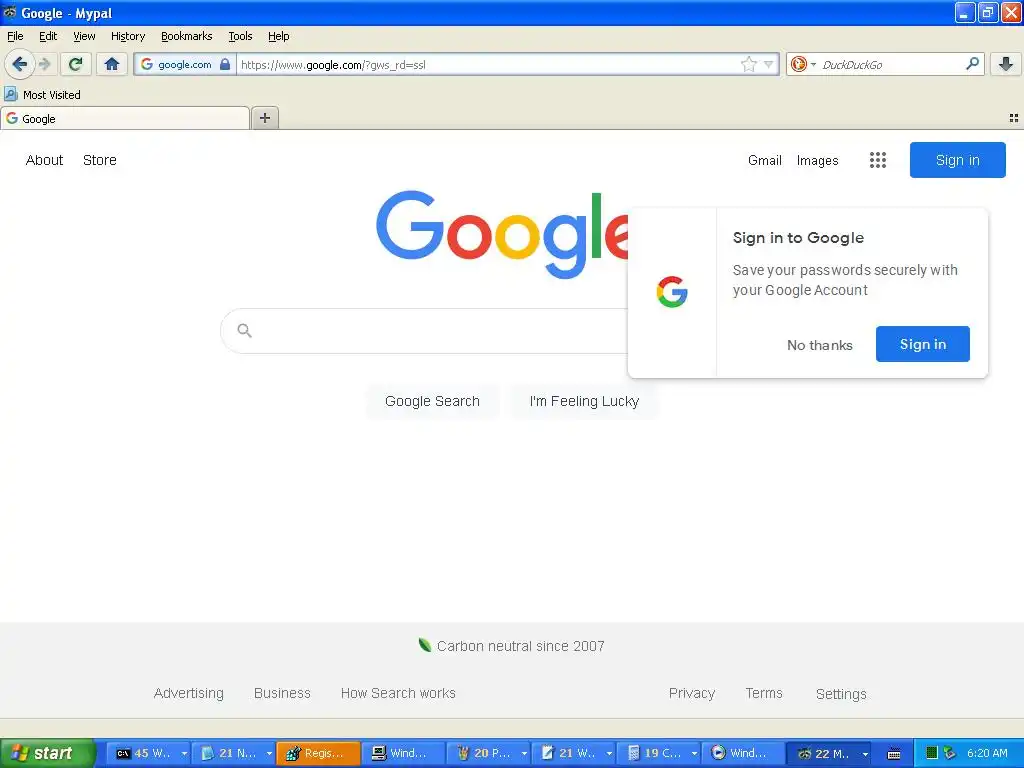Switch to the Regis... taskbar window
The height and width of the screenshot is (768, 1024).
[318, 754]
